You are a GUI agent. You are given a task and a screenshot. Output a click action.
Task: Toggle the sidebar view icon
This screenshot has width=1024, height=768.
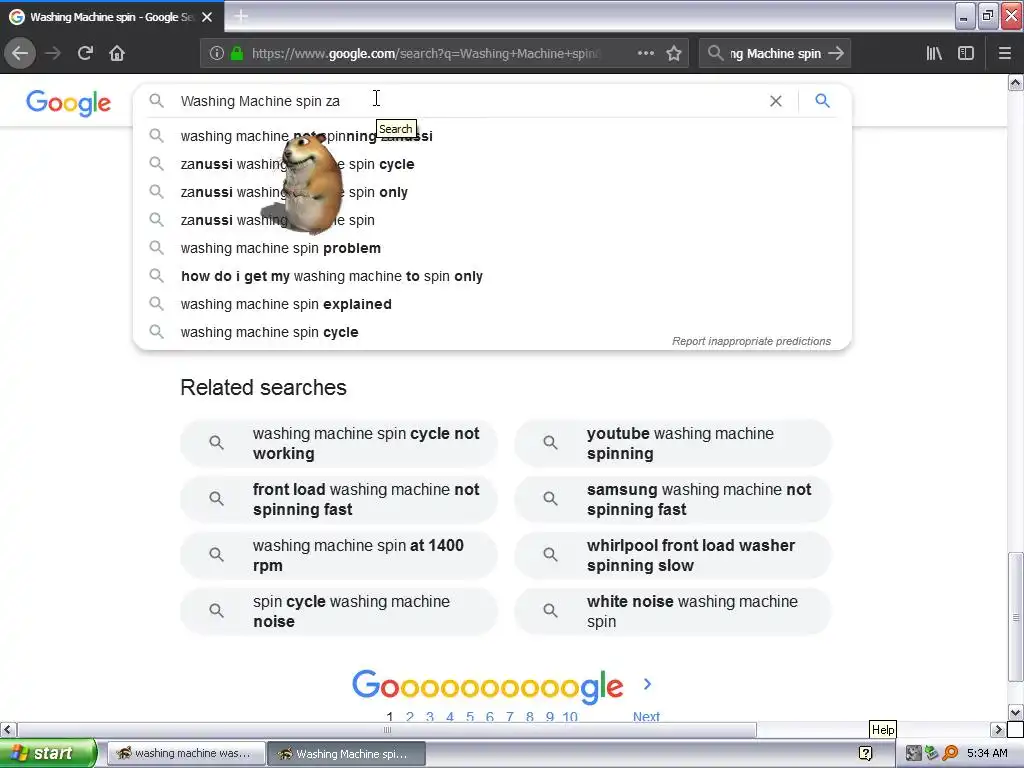point(966,54)
